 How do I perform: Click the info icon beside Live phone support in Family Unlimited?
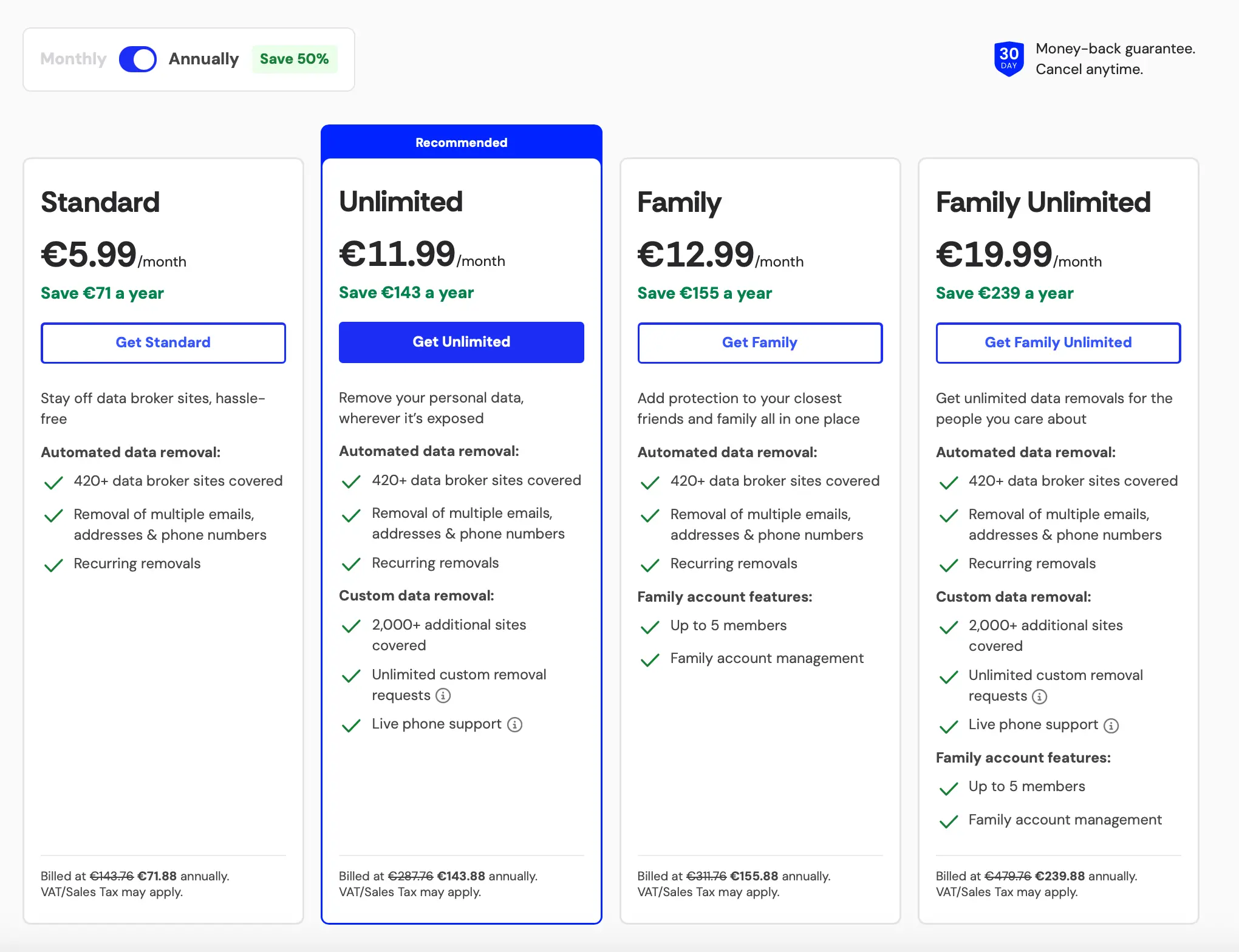[x=1111, y=726]
